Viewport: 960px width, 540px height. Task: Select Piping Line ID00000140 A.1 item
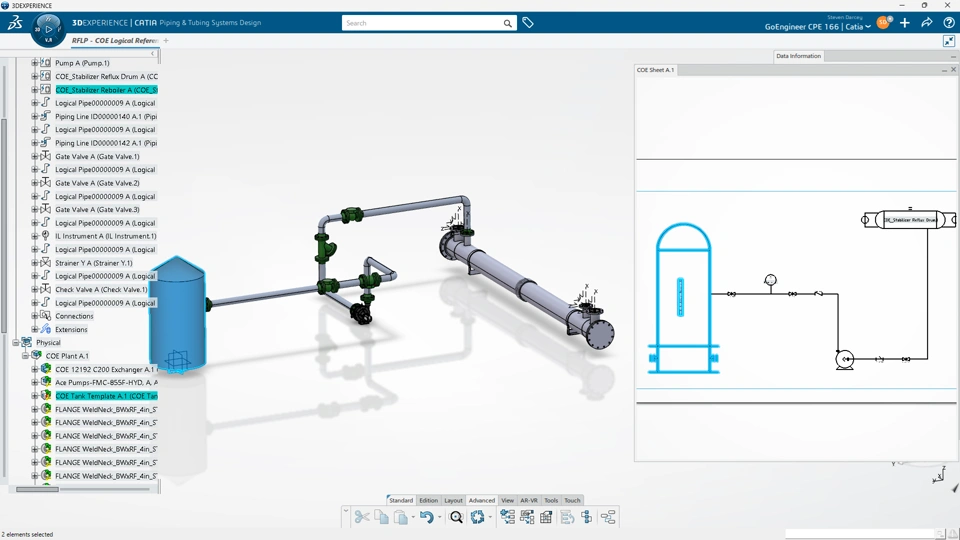pos(106,116)
